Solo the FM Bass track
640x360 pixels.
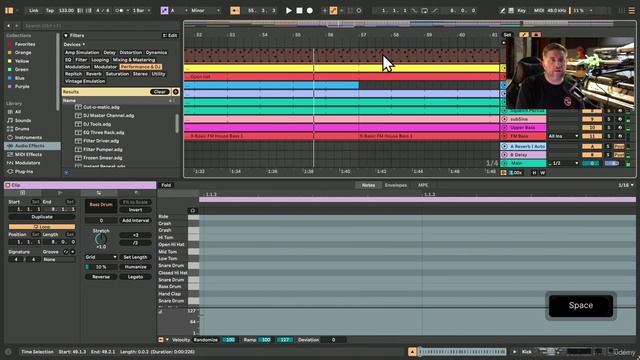coord(608,136)
